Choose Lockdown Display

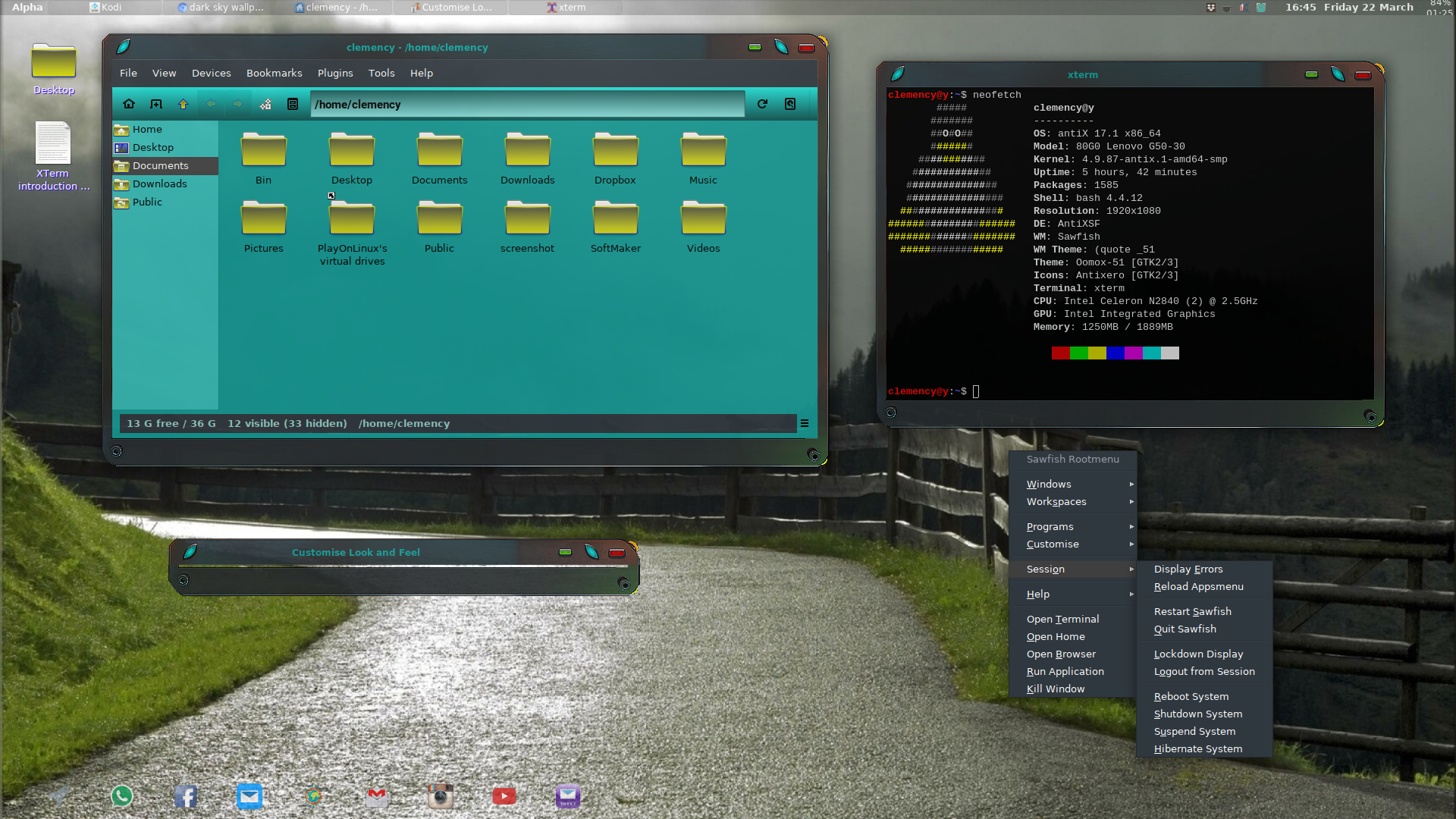(x=1204, y=654)
